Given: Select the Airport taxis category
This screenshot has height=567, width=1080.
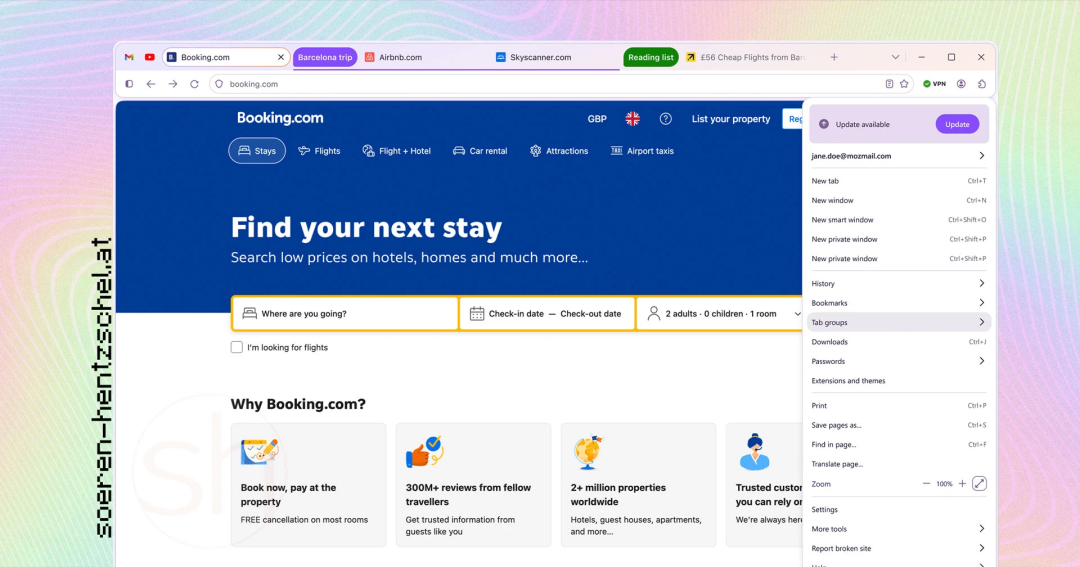Looking at the screenshot, I should (642, 151).
